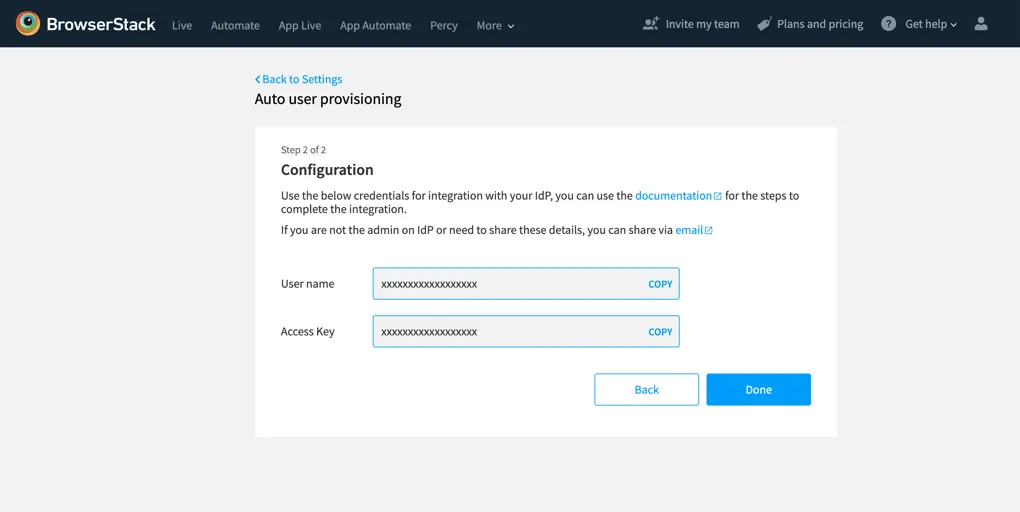Select App Live in top navigation
Screen dimensions: 1020x512
[x=300, y=25]
